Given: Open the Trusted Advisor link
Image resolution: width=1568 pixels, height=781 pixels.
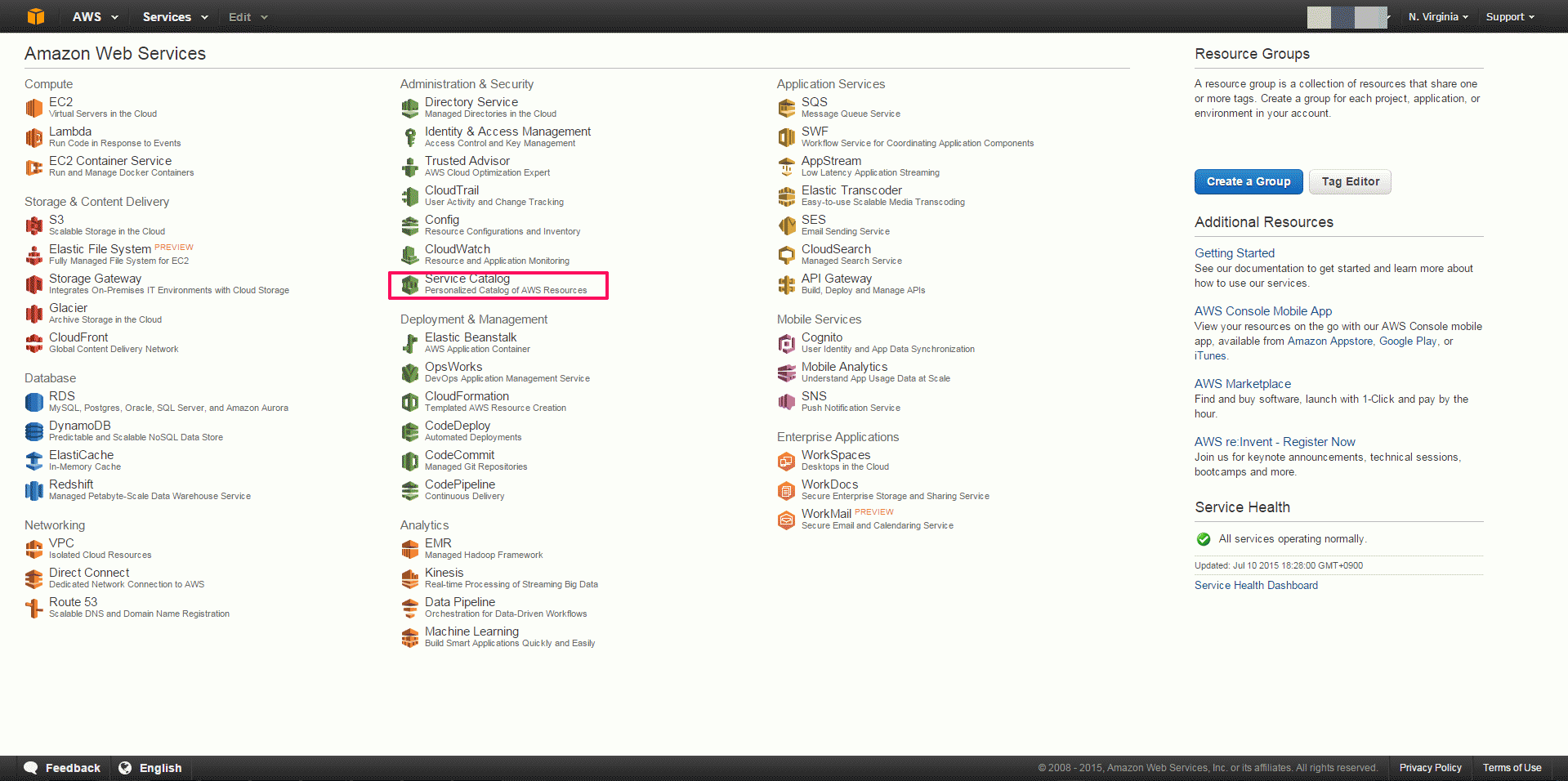Looking at the screenshot, I should coord(467,161).
